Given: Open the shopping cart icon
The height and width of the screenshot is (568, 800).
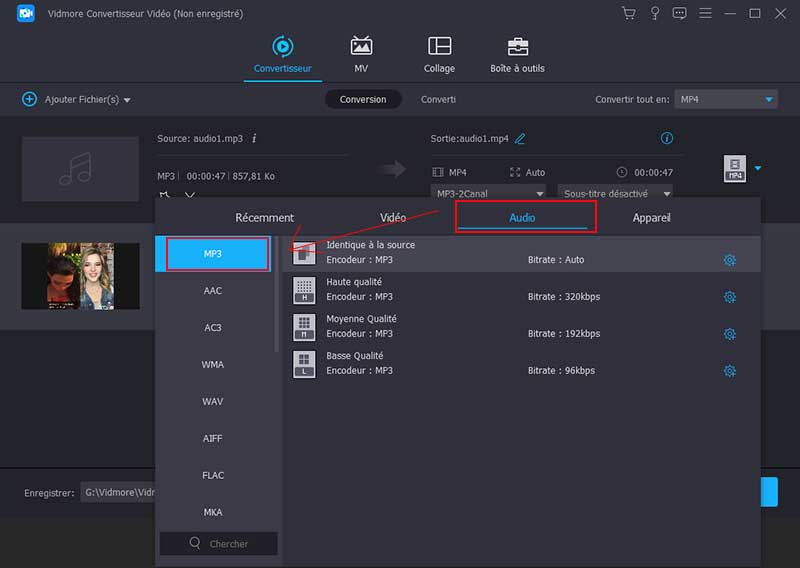Looking at the screenshot, I should (x=629, y=13).
